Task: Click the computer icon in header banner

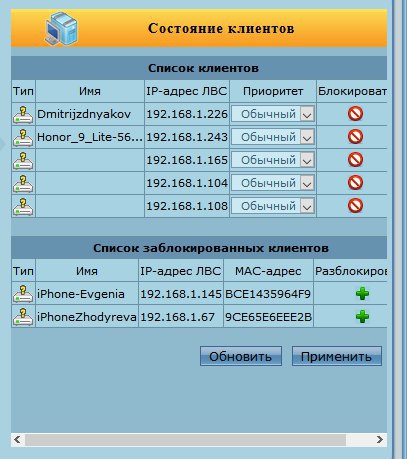Action: [61, 29]
